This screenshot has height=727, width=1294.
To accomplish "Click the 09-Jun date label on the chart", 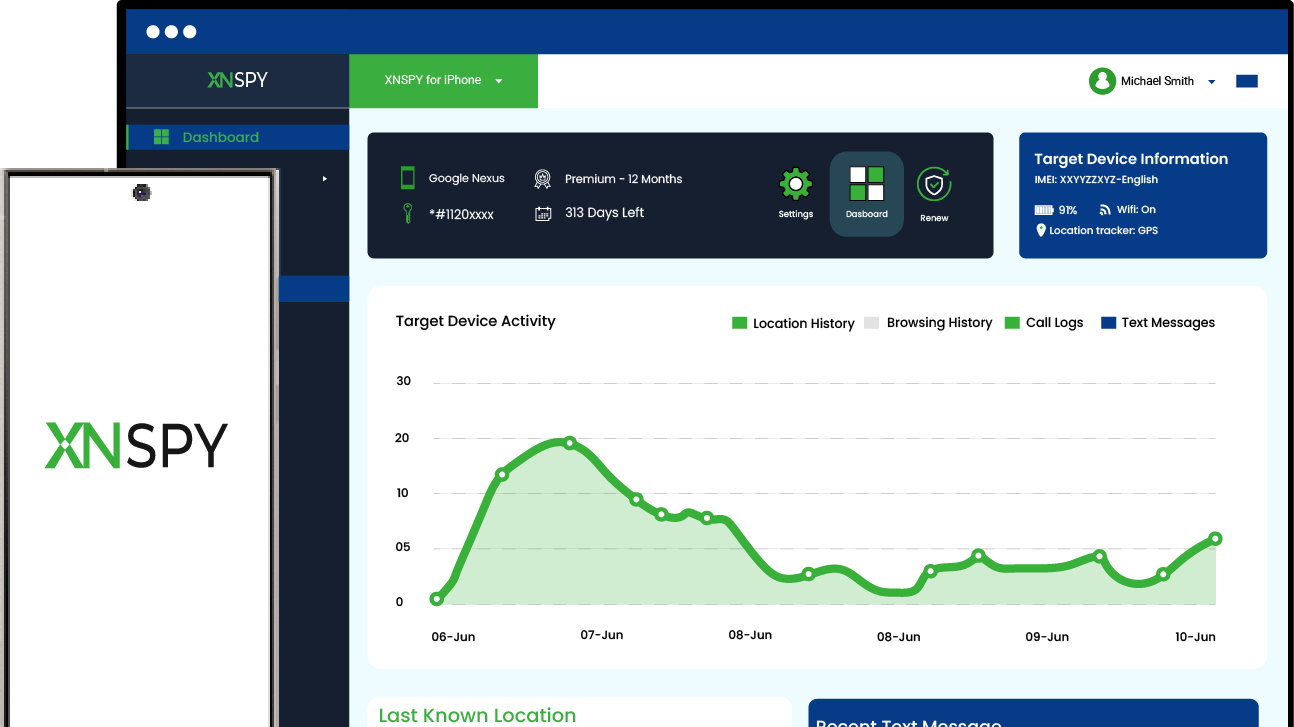I will click(x=1047, y=637).
